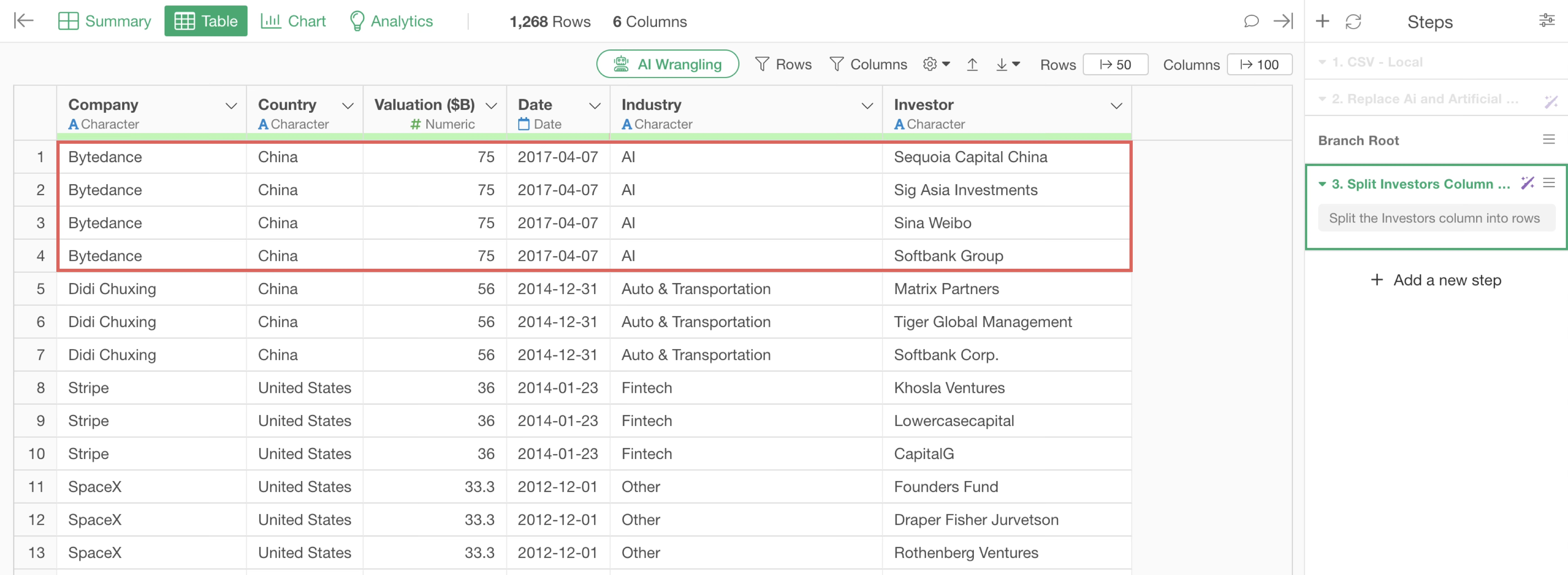
Task: Open the Steps settings sliders icon
Action: tap(1547, 21)
